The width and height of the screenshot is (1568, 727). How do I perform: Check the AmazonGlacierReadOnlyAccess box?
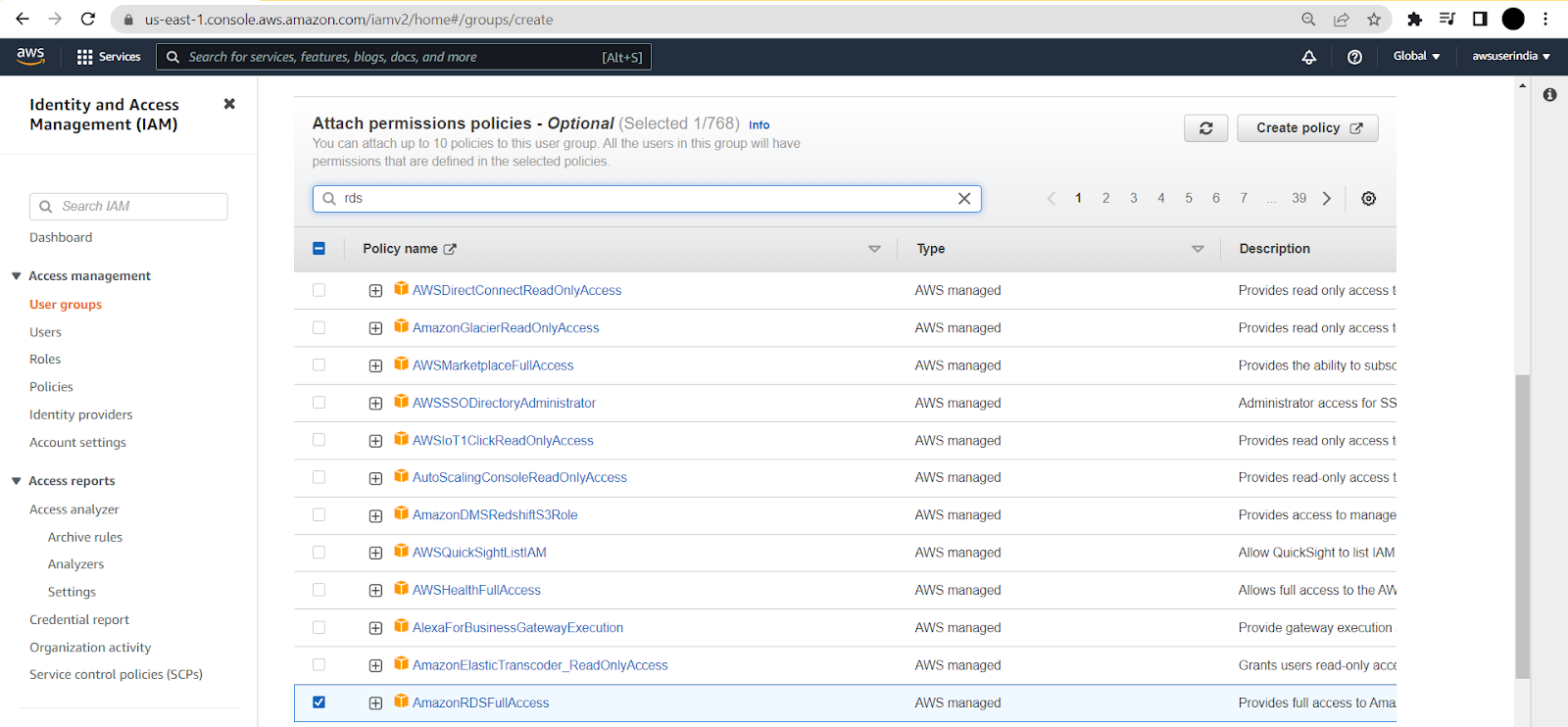coord(318,327)
